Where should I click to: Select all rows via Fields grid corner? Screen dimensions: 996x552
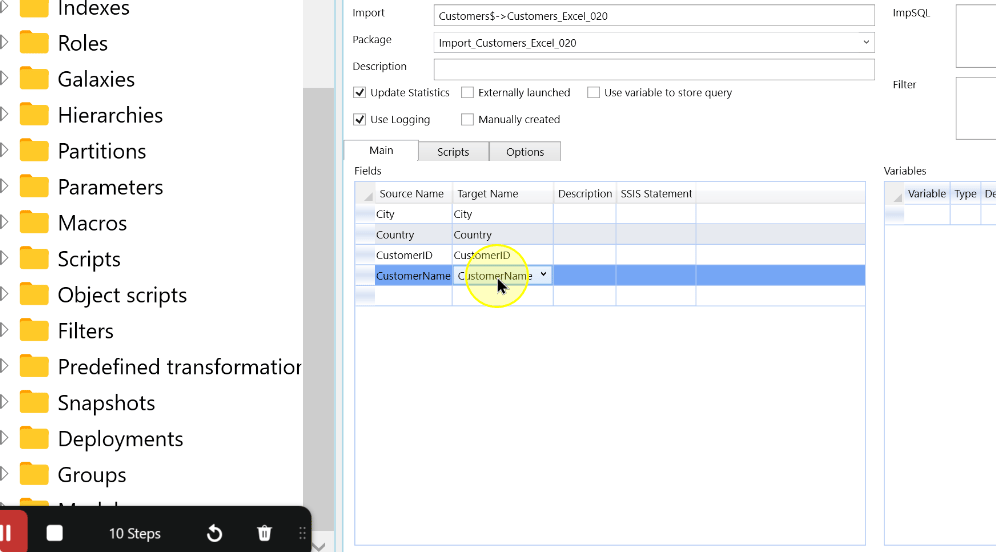[x=365, y=194]
